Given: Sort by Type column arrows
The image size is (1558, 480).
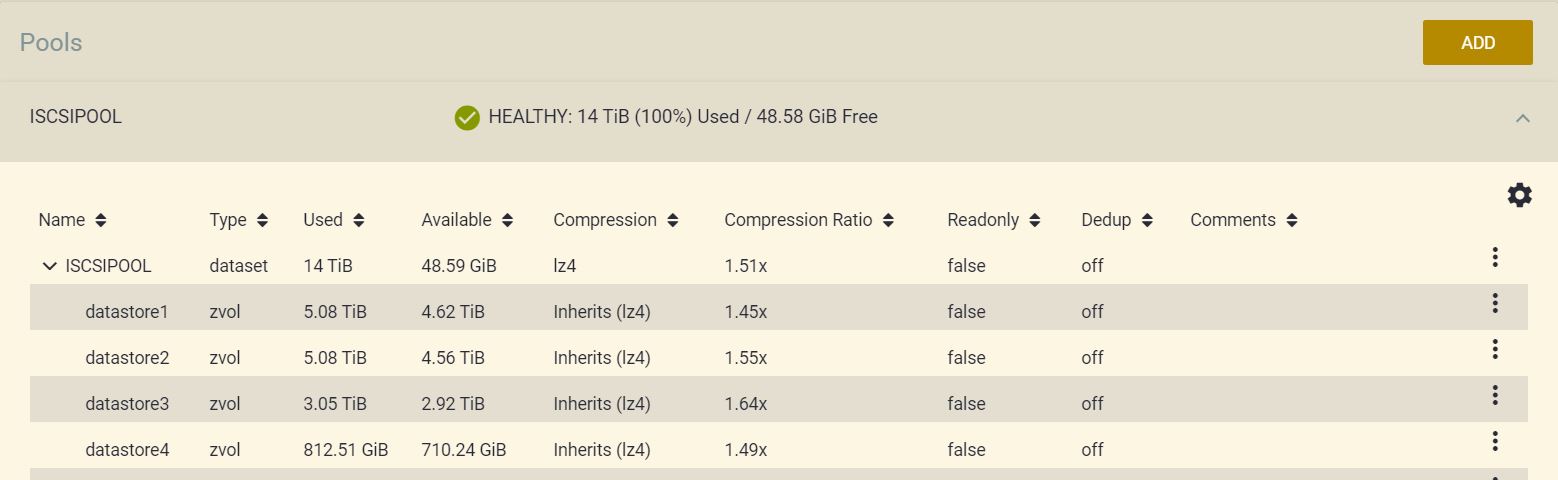Looking at the screenshot, I should pos(262,220).
